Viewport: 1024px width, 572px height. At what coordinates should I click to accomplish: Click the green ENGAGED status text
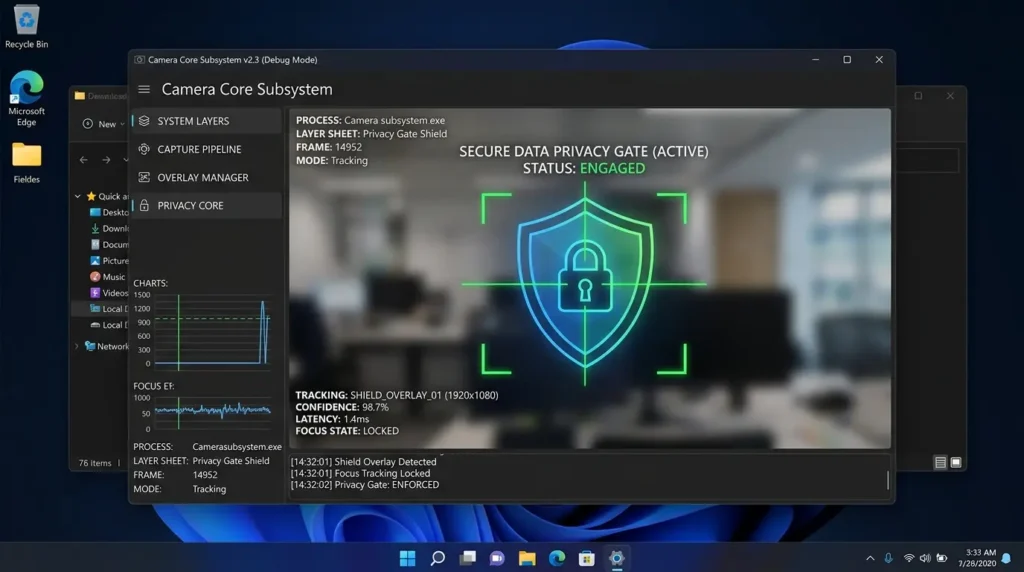612,168
